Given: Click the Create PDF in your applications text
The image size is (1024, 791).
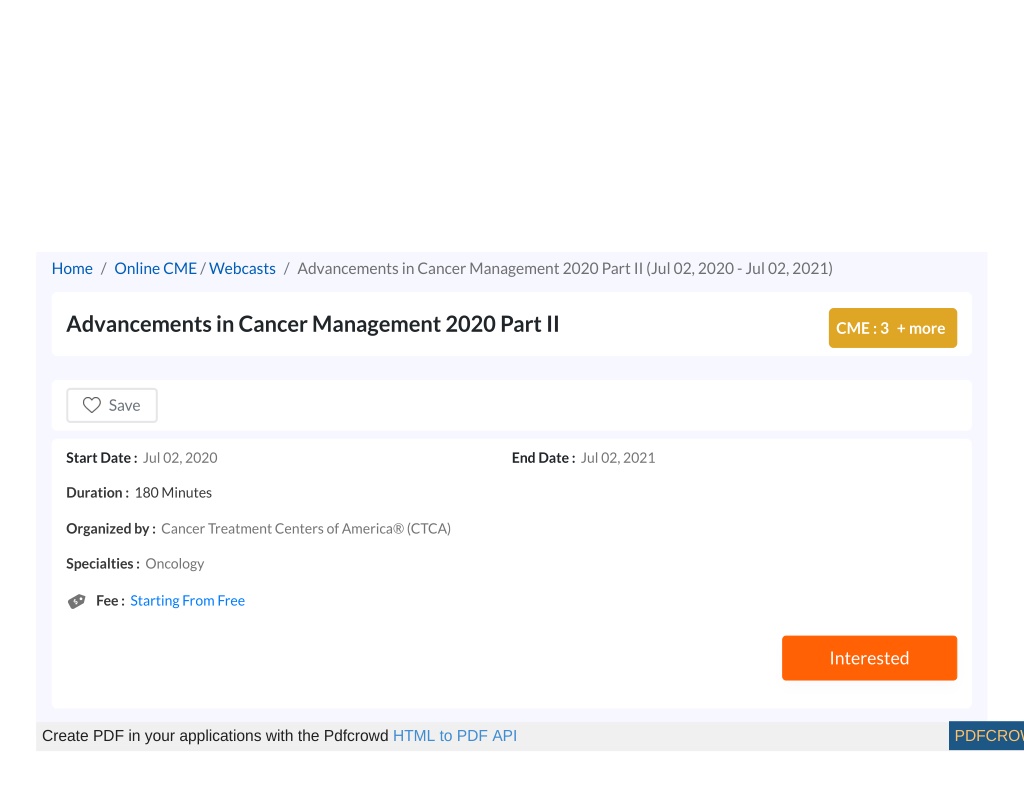Looking at the screenshot, I should 215,735.
